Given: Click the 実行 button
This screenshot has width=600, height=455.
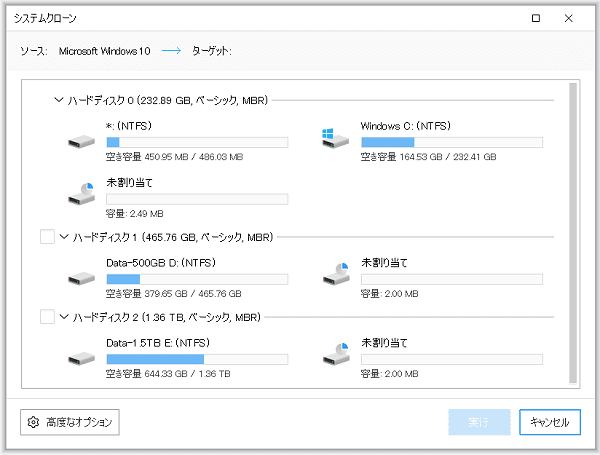Looking at the screenshot, I should (x=479, y=422).
